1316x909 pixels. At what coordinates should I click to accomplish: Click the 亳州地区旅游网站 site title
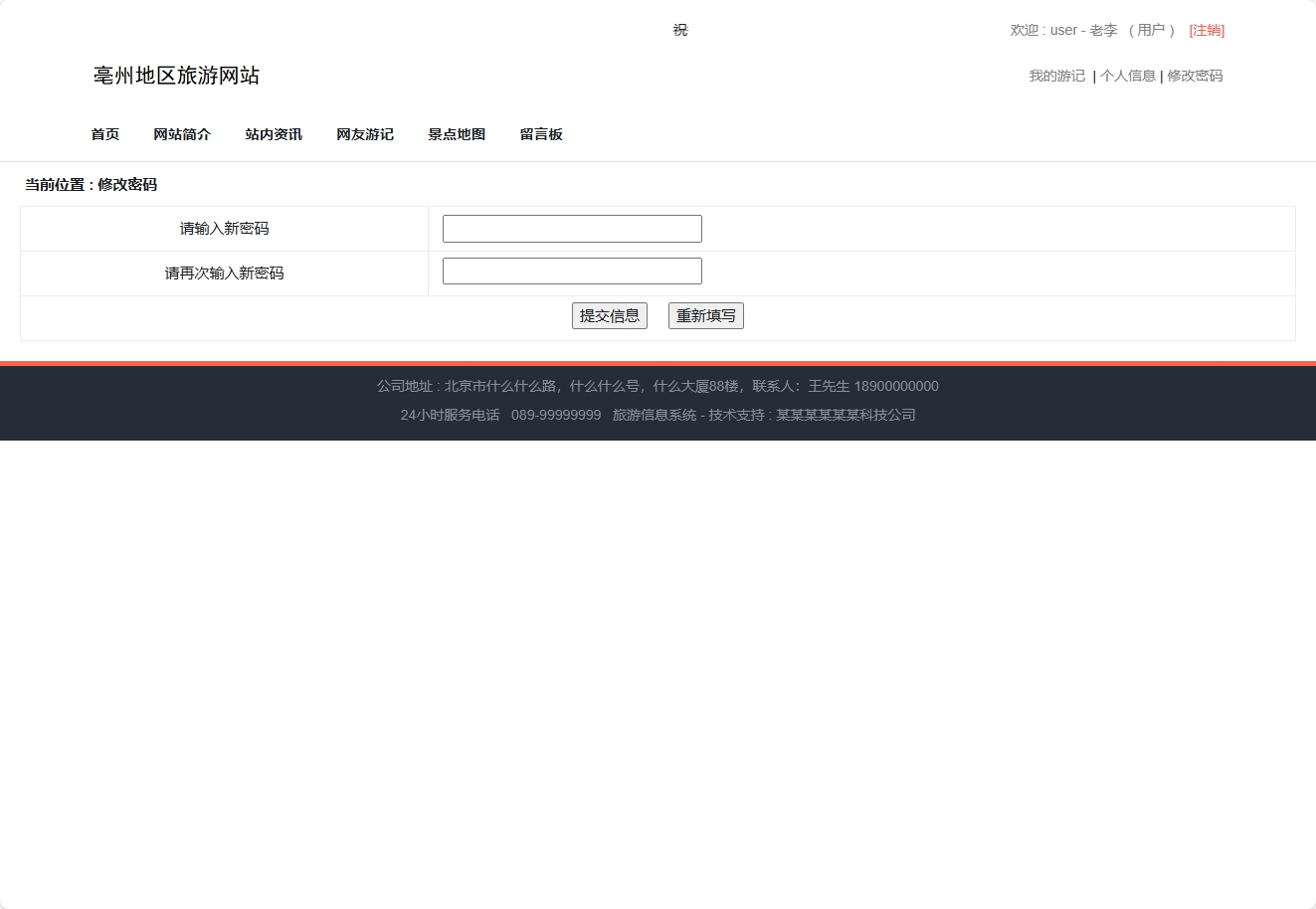[176, 76]
